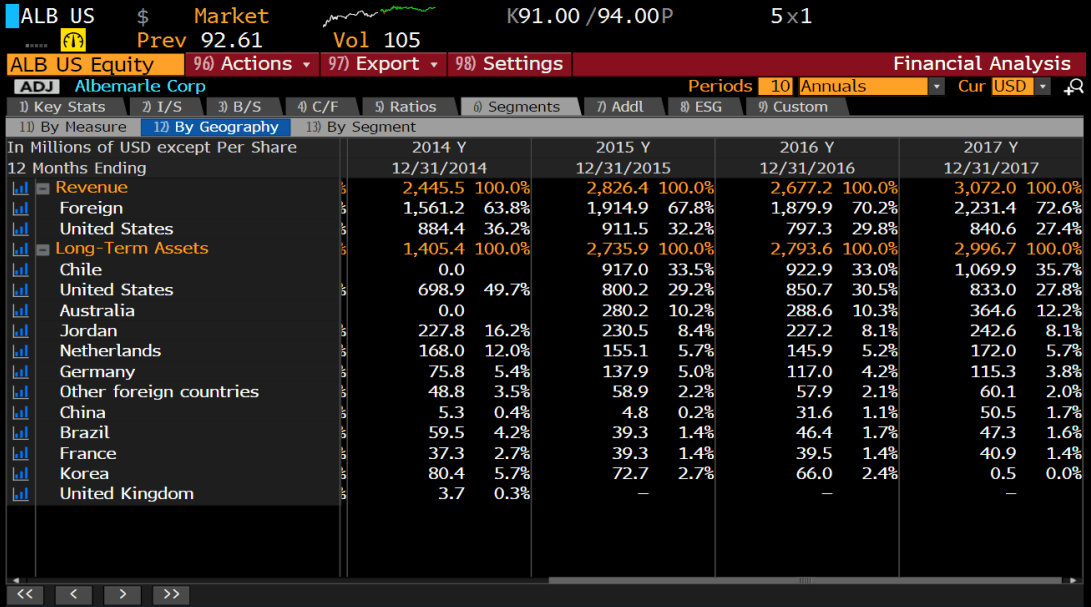Jump to first periods with double-left arrow

point(25,595)
